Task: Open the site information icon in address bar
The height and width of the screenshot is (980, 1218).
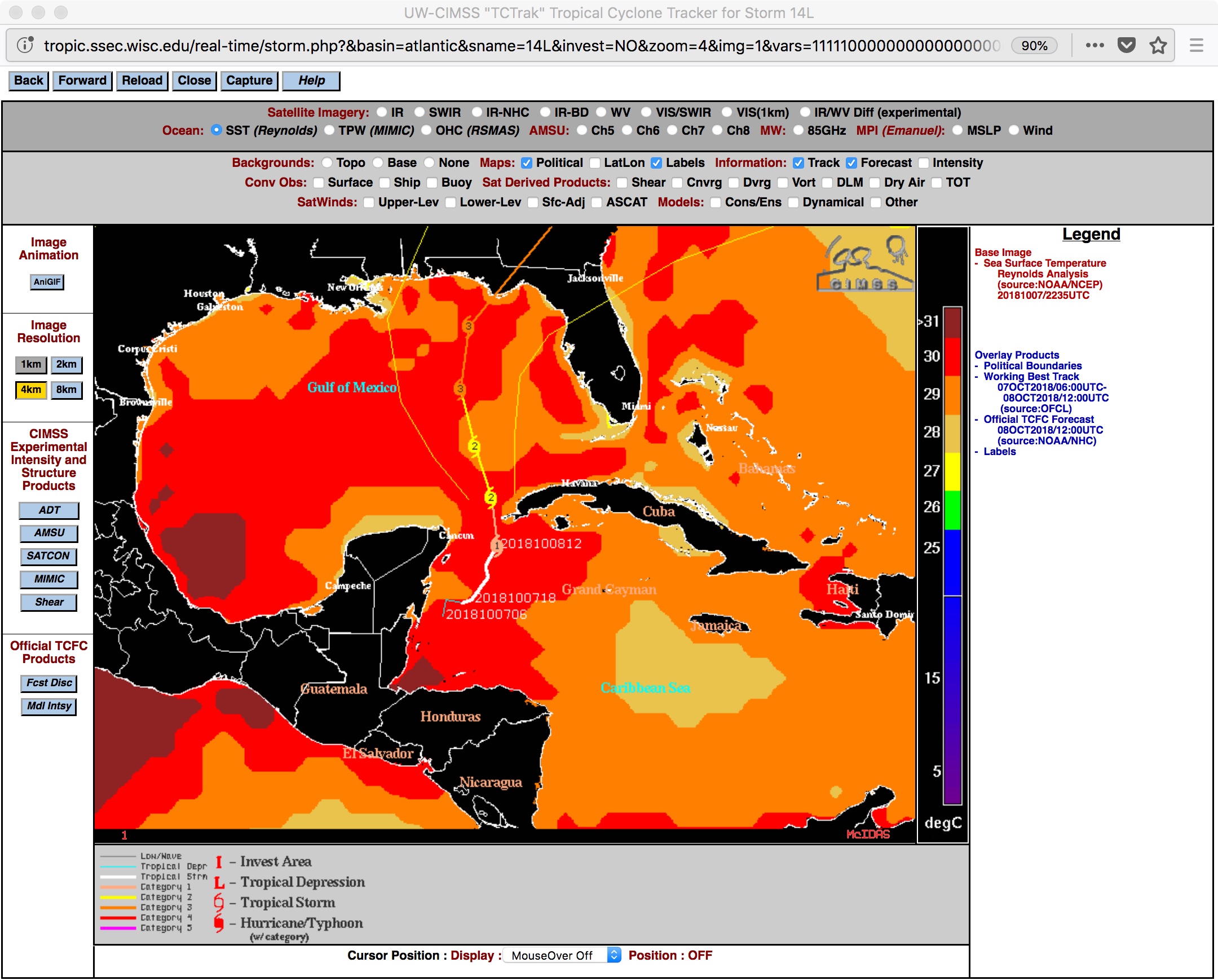Action: (25, 45)
